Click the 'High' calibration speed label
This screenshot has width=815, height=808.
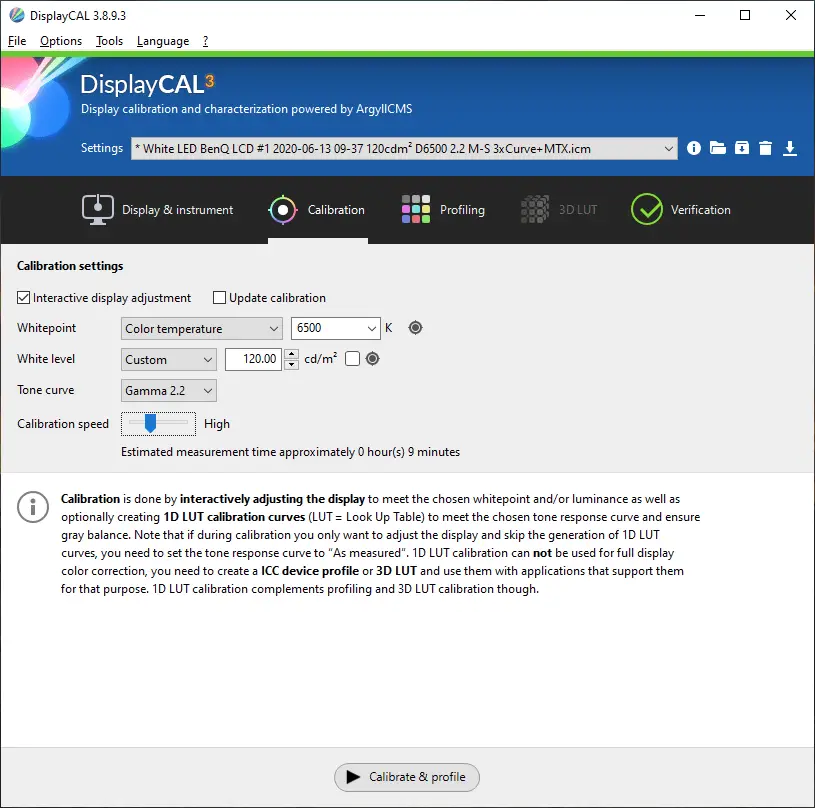tap(217, 424)
